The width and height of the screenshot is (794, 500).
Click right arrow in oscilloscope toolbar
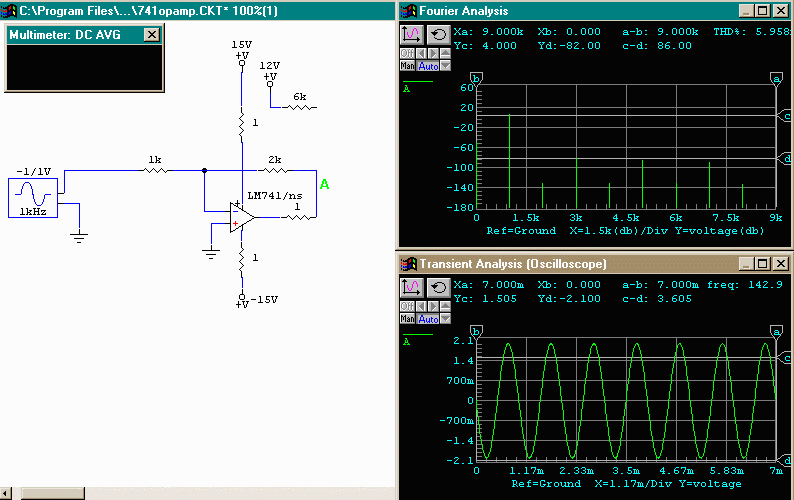[432, 306]
